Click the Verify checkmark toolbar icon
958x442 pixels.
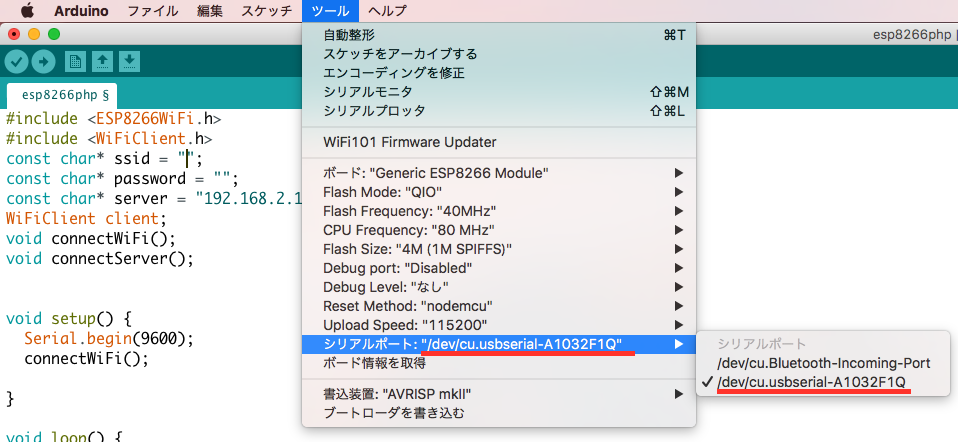(x=16, y=61)
